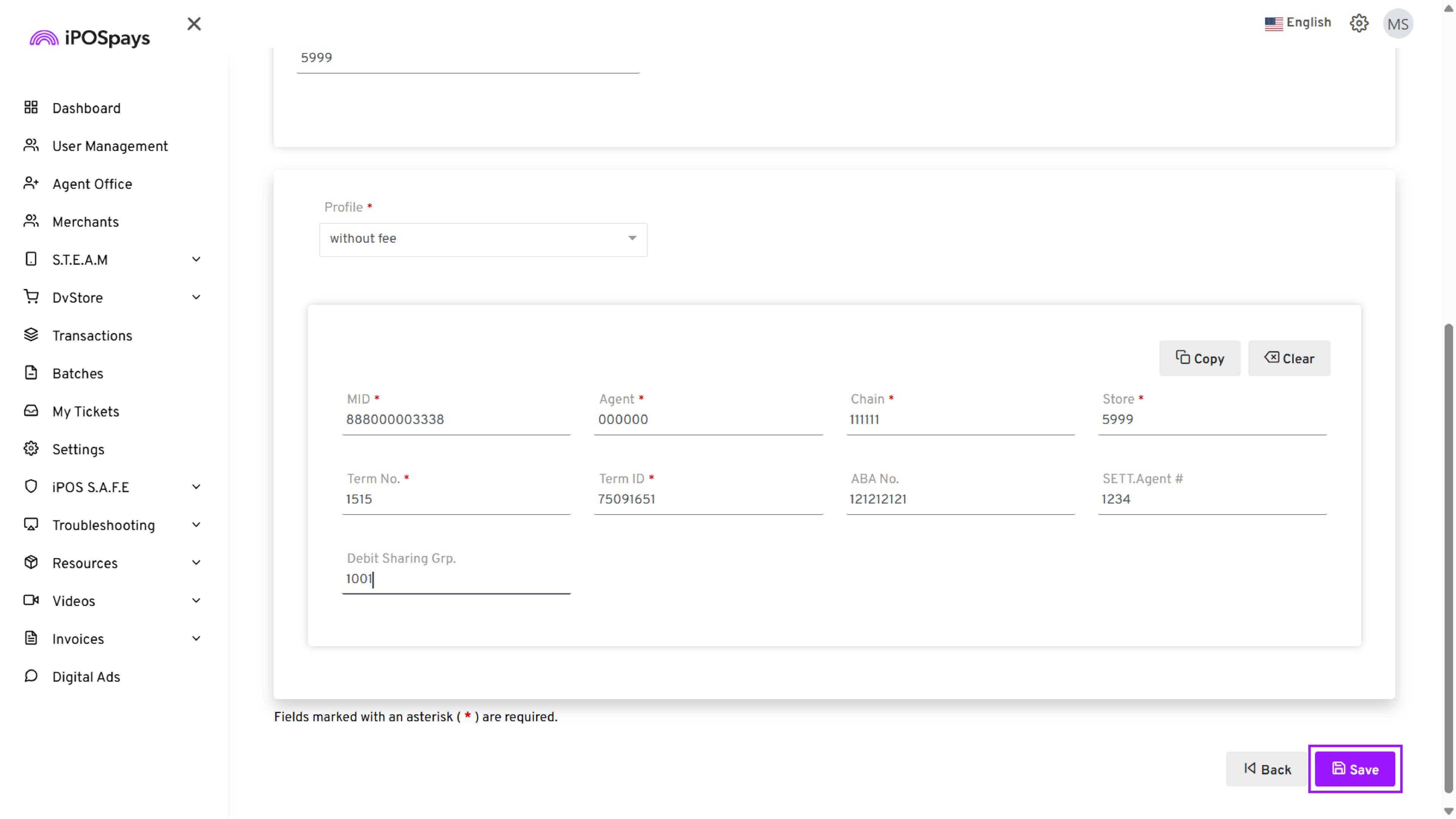The image size is (1456, 819).
Task: Open Agent Office in sidebar
Action: tap(92, 184)
